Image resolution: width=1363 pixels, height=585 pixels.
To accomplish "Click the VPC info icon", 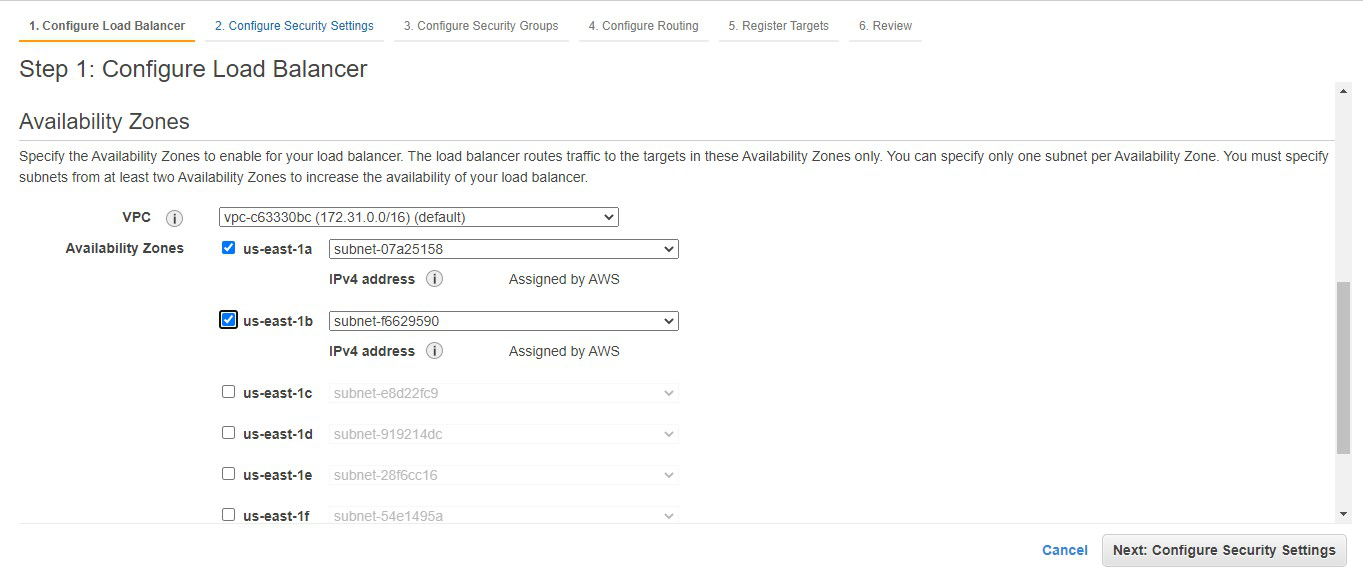I will (174, 218).
